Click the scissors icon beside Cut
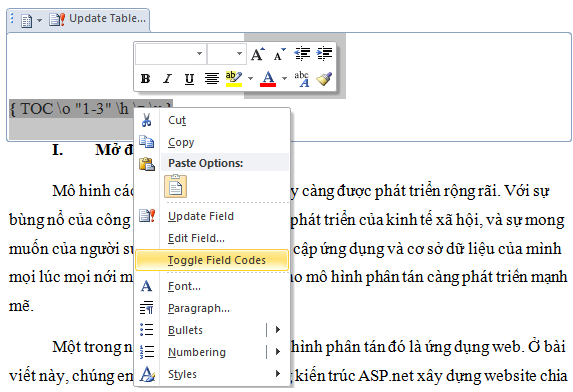This screenshot has width=573, height=392. (x=147, y=120)
